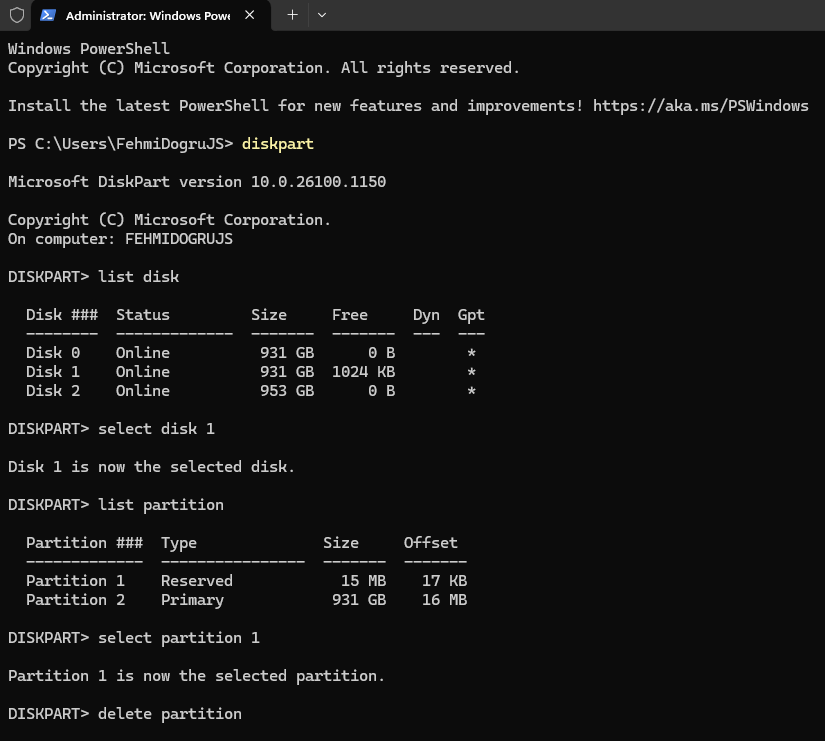Click the administrator shield icon
The width and height of the screenshot is (825, 741).
coord(17,15)
